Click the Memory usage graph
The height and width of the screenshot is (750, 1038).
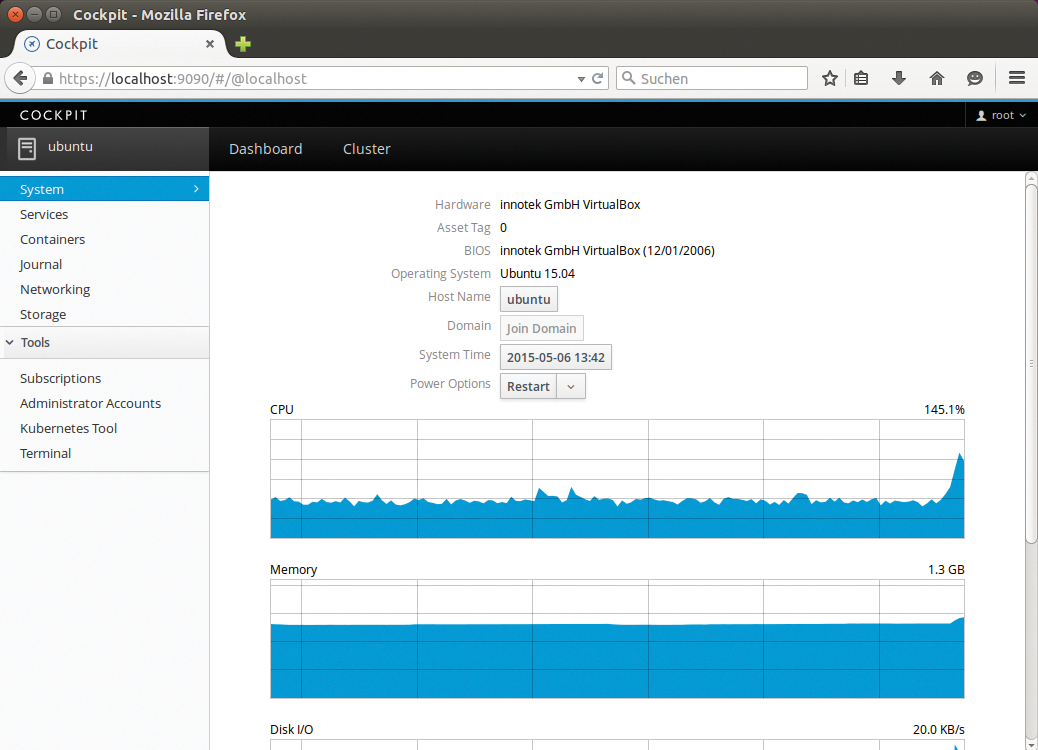[617, 639]
